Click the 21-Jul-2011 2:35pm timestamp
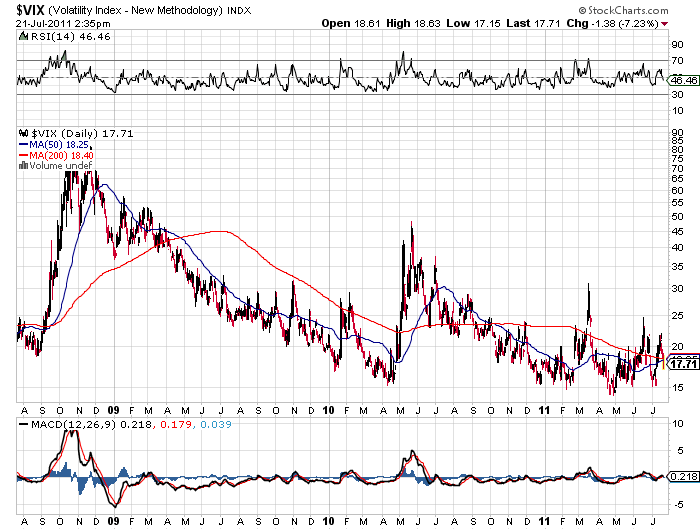700x530 pixels. coord(62,21)
